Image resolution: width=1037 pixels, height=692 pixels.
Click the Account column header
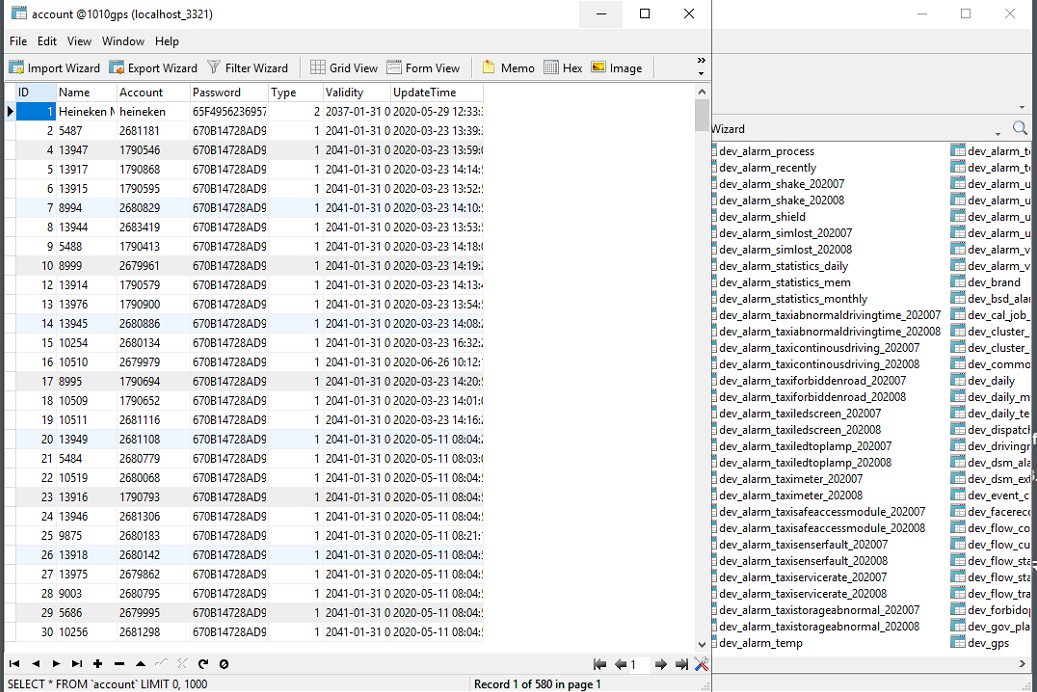(x=153, y=92)
